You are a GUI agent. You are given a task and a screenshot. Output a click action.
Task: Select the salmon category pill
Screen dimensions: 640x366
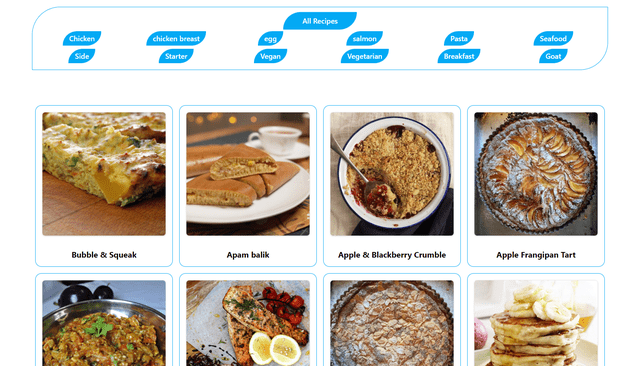[x=364, y=38]
